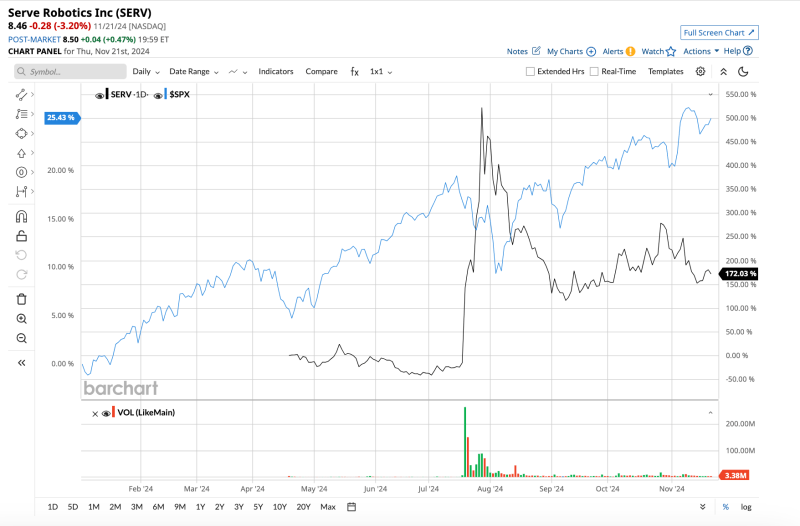Undo the last chart action
This screenshot has width=800, height=526.
pyautogui.click(x=21, y=255)
